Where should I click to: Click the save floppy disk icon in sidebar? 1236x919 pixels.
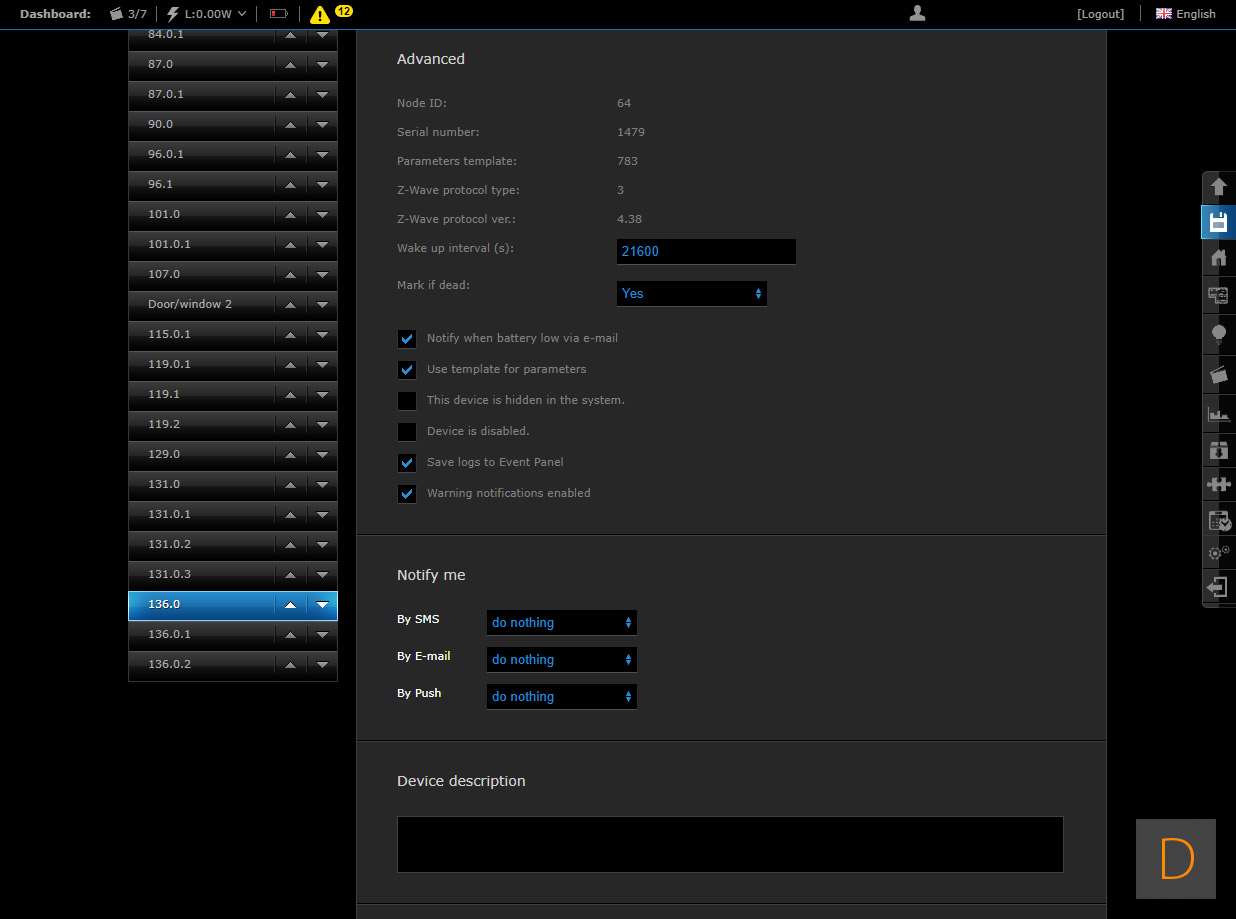(x=1218, y=222)
